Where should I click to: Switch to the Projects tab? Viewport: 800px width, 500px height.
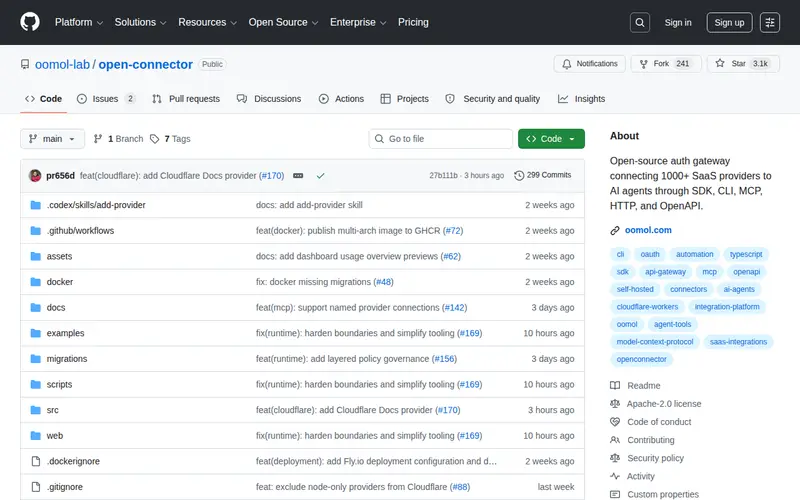[x=405, y=99]
